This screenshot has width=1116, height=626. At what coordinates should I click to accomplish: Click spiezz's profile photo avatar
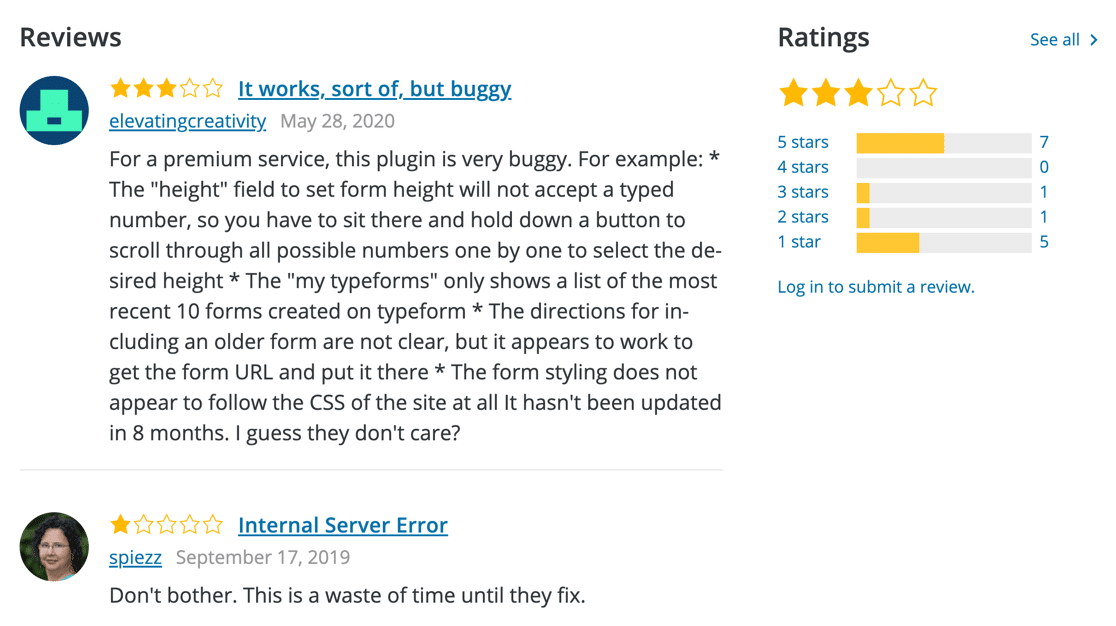tap(54, 547)
